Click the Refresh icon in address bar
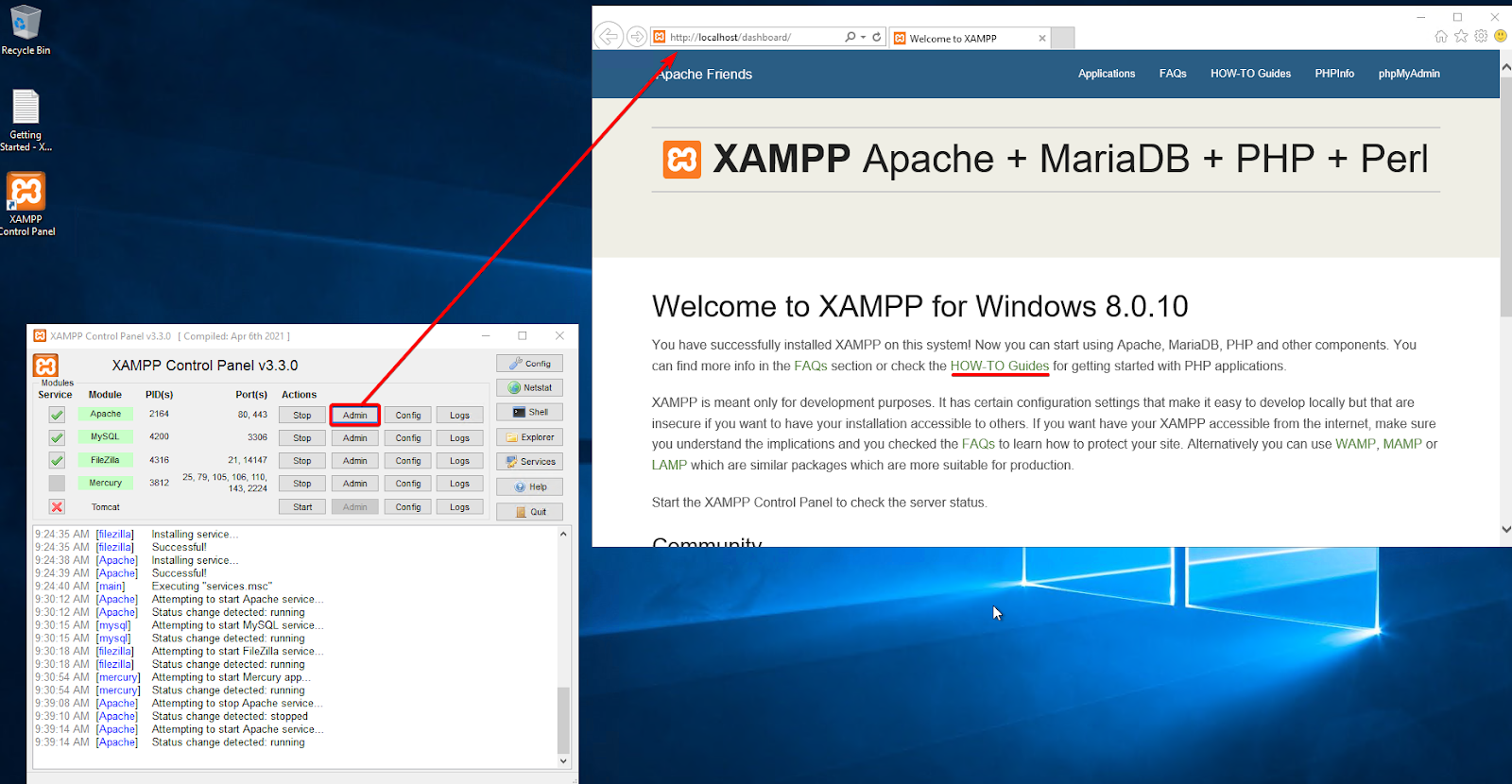This screenshot has height=784, width=1512. coord(877,37)
